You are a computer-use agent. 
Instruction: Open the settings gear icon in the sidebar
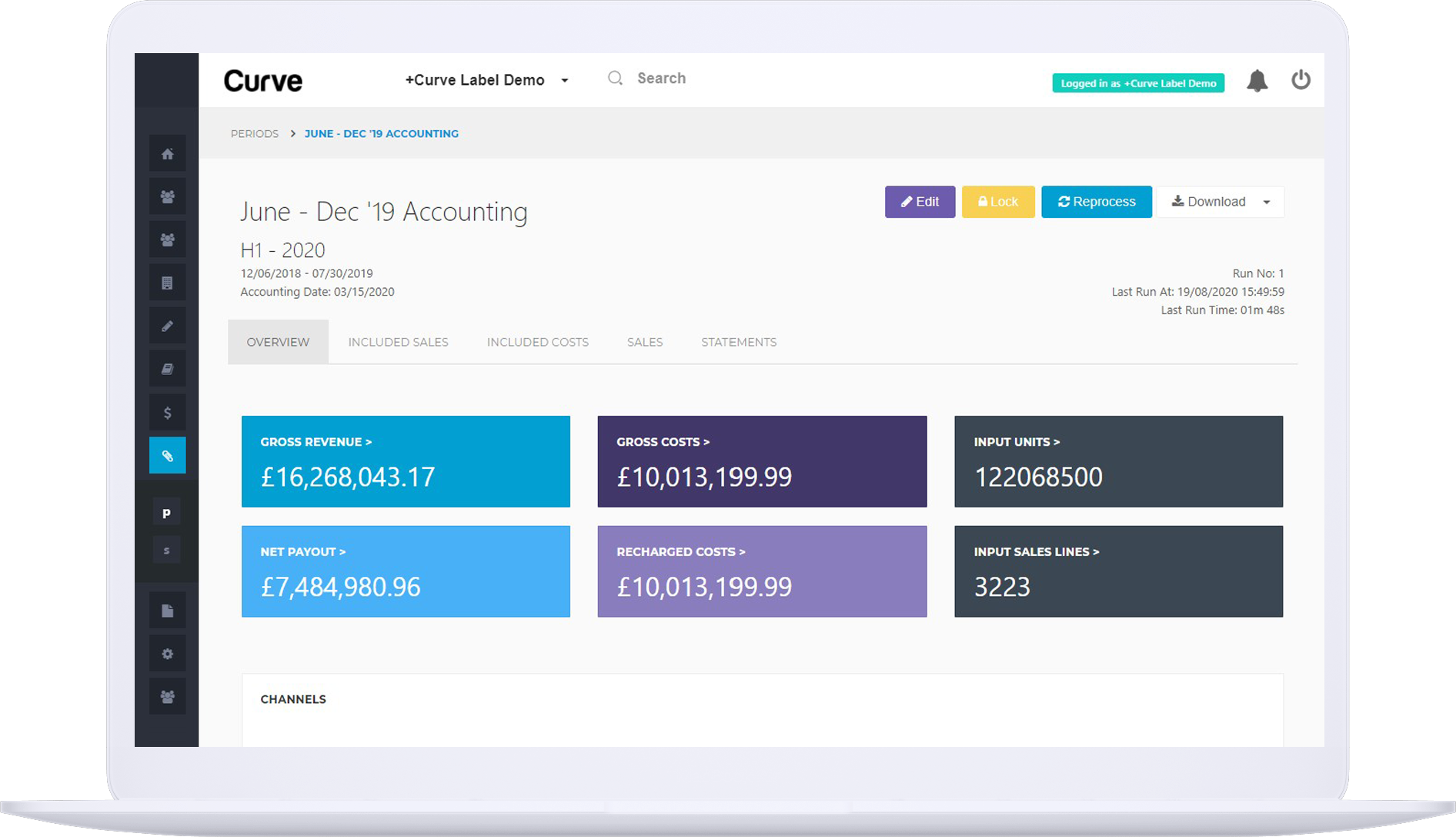click(167, 654)
